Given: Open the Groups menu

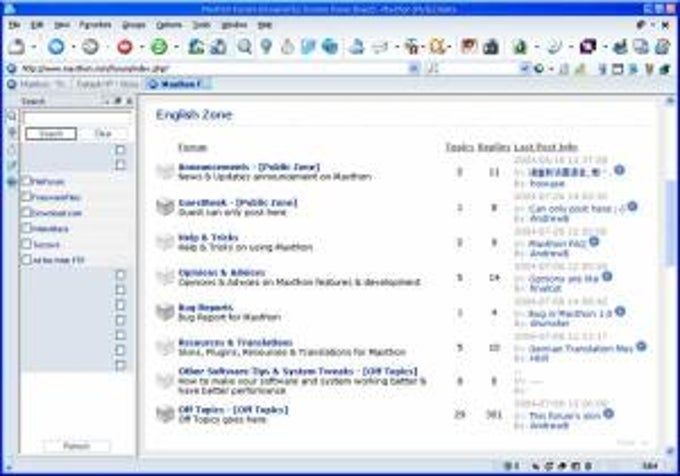Looking at the screenshot, I should click(x=134, y=25).
